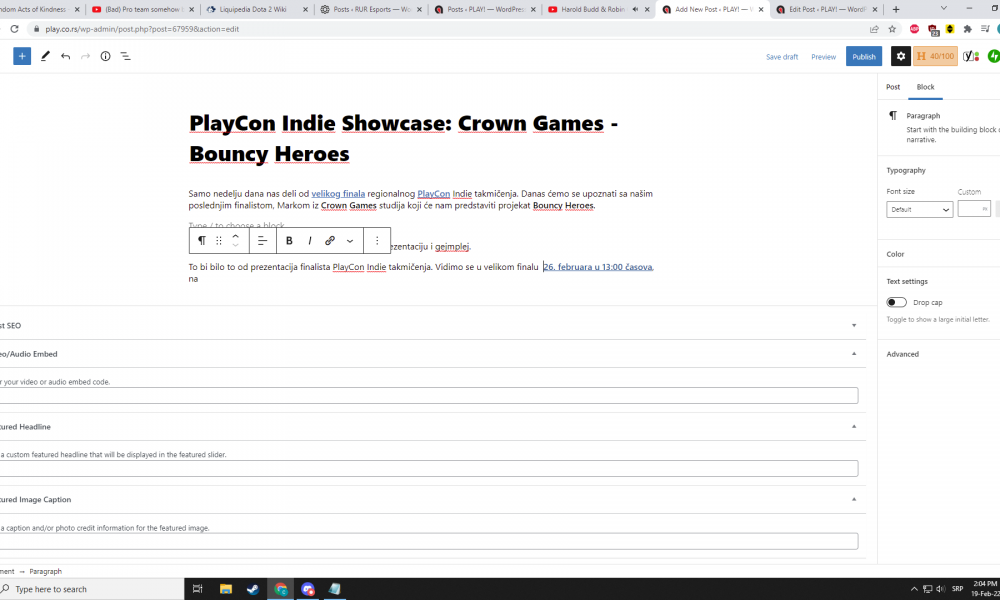Insert a link in the paragraph

coord(330,240)
